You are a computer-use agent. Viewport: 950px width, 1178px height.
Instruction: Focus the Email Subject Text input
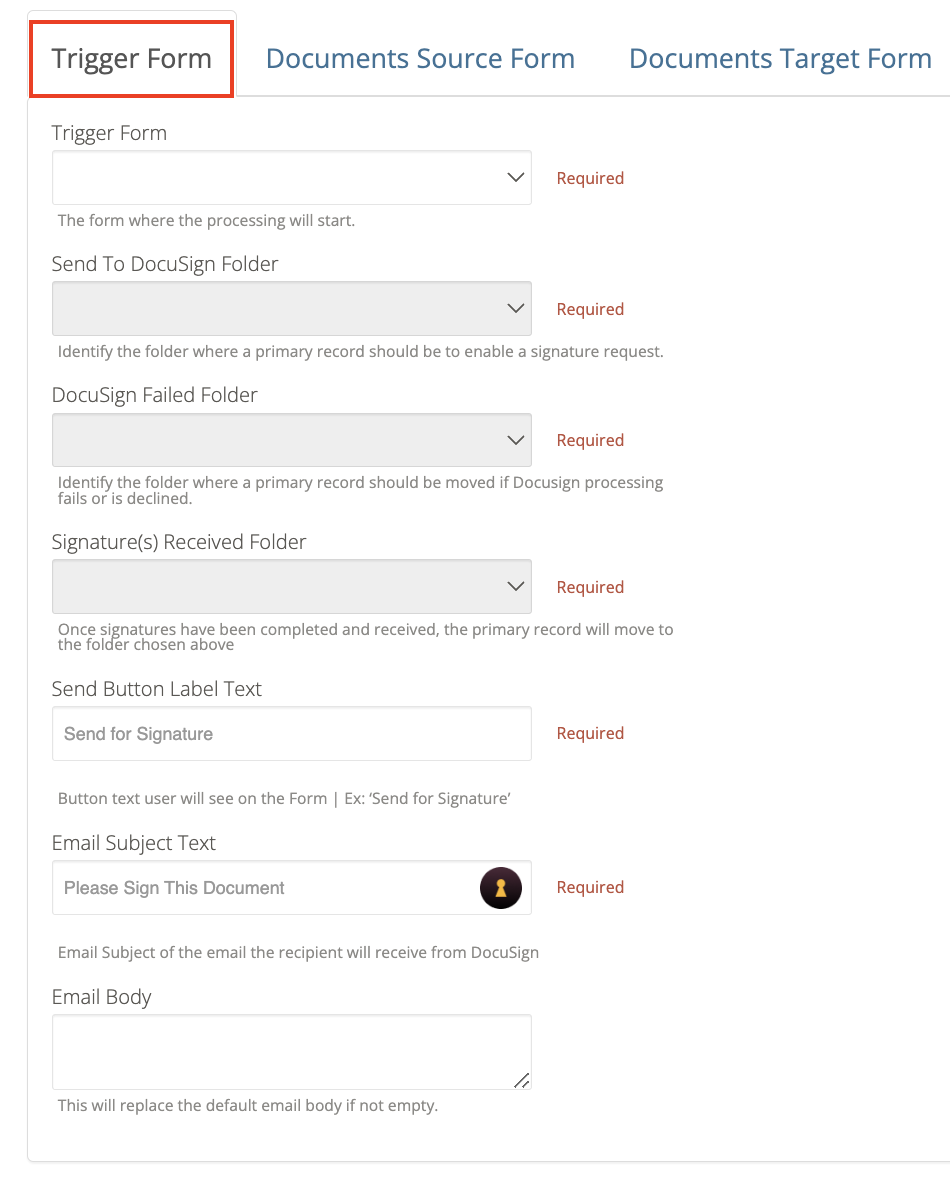250,888
